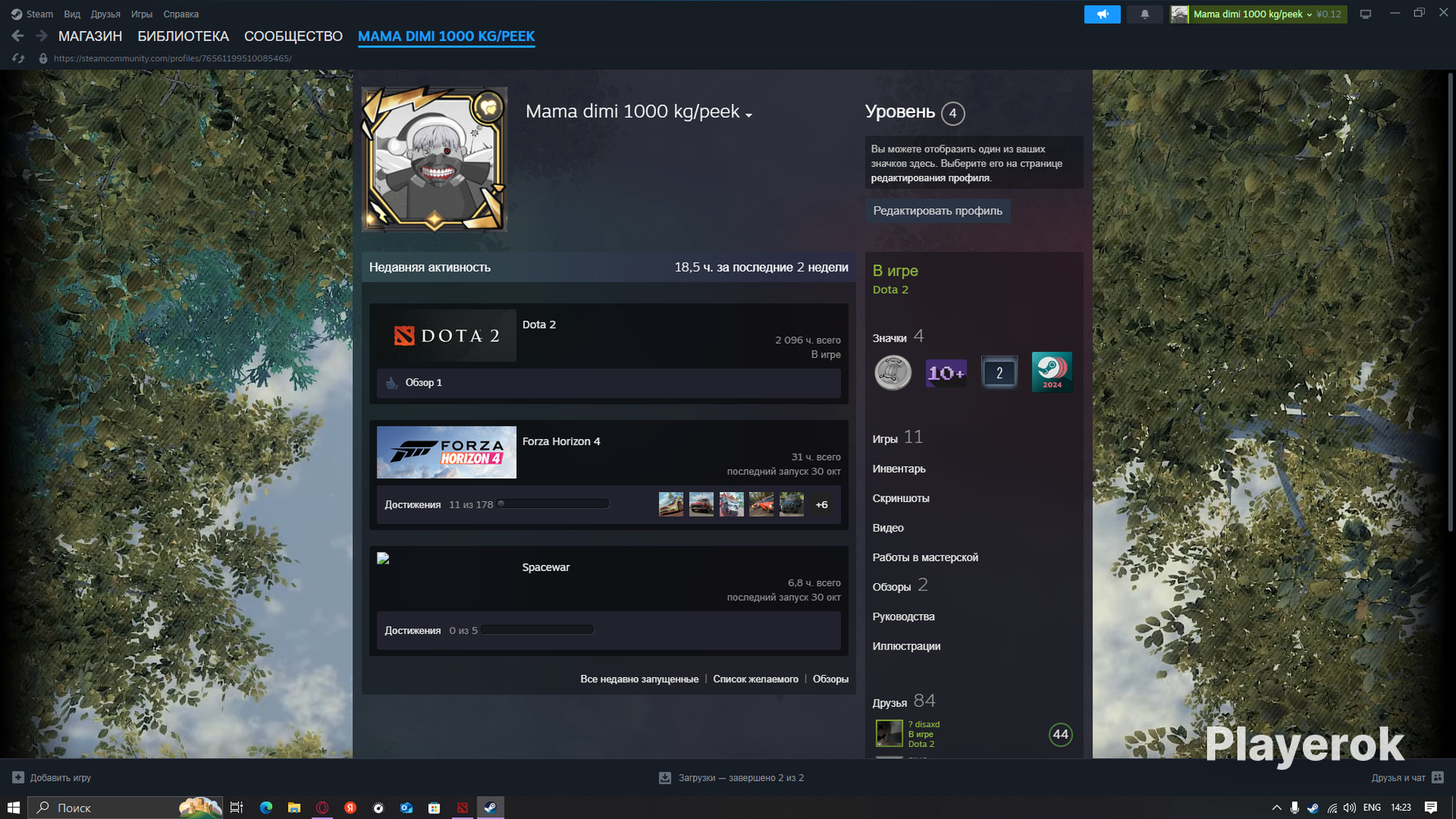The height and width of the screenshot is (819, 1456).
Task: Open the Windows notification center
Action: click(1431, 808)
